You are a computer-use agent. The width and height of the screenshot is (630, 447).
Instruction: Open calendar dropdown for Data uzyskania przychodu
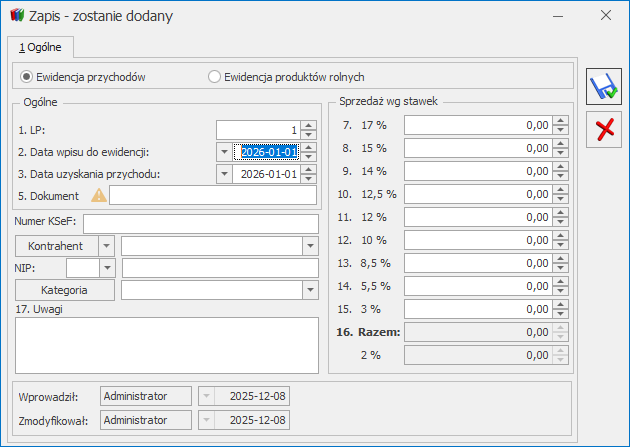point(225,174)
